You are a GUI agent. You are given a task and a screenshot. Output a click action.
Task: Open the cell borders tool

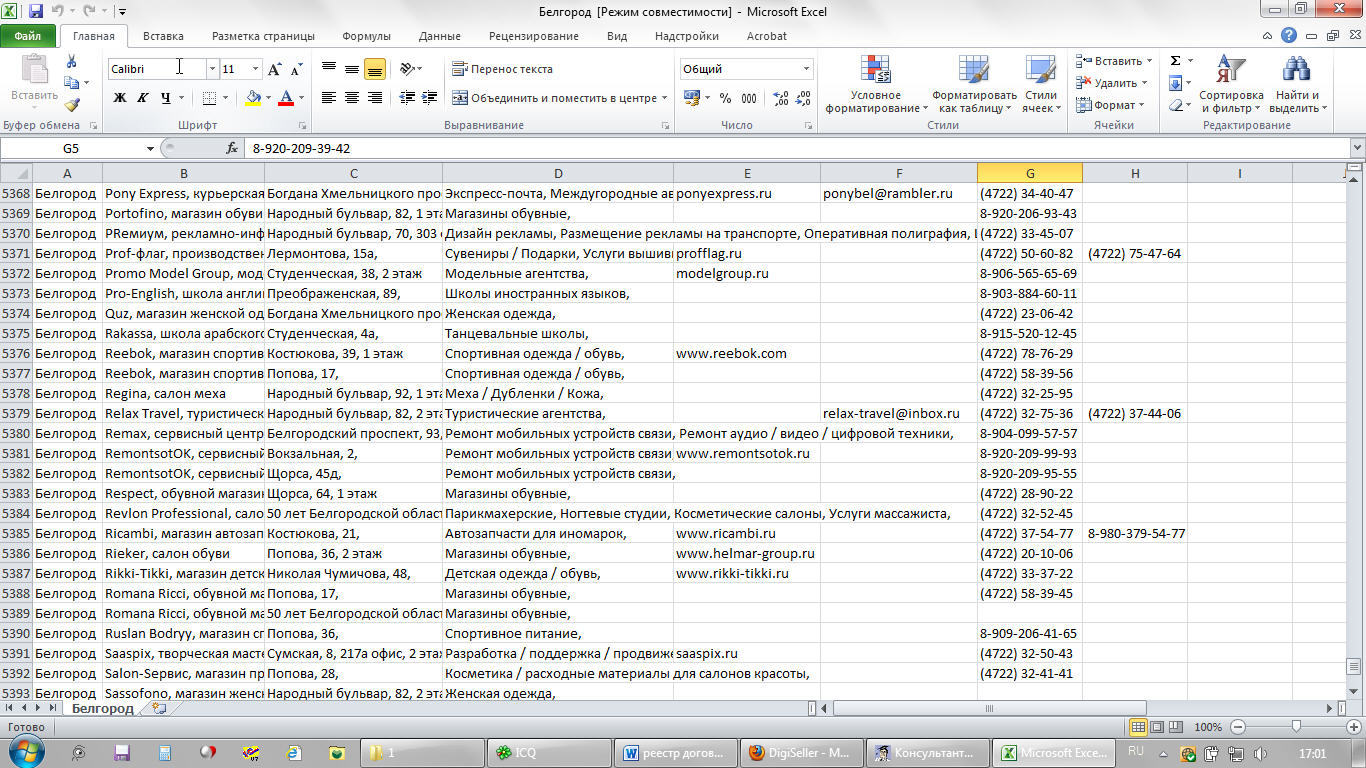pyautogui.click(x=209, y=98)
